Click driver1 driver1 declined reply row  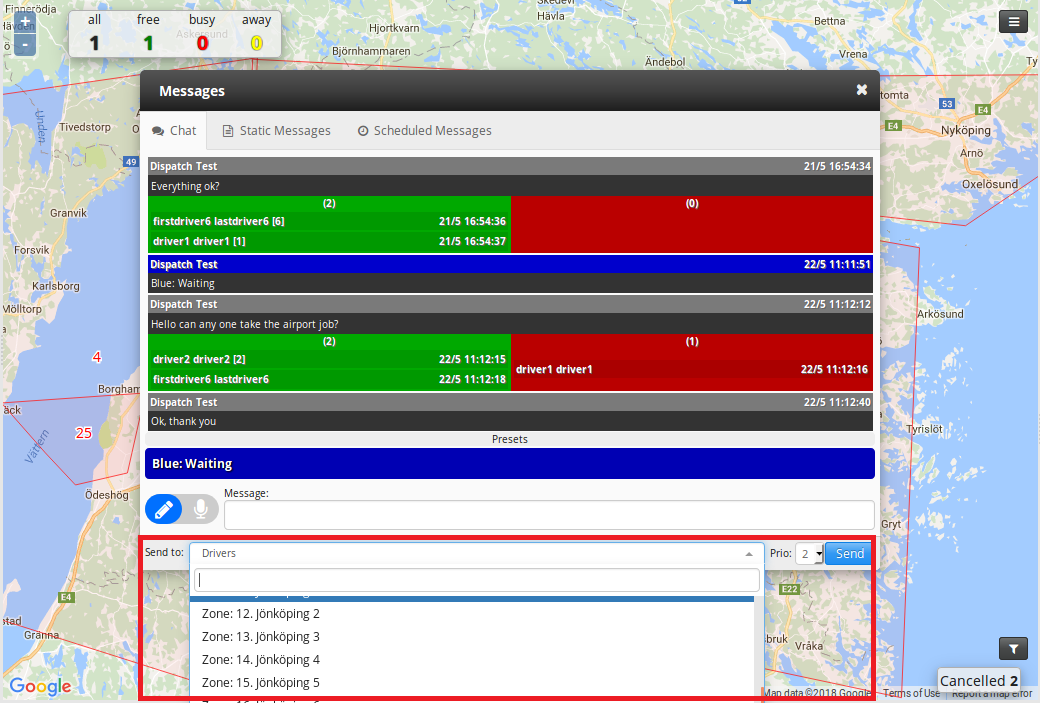click(692, 369)
